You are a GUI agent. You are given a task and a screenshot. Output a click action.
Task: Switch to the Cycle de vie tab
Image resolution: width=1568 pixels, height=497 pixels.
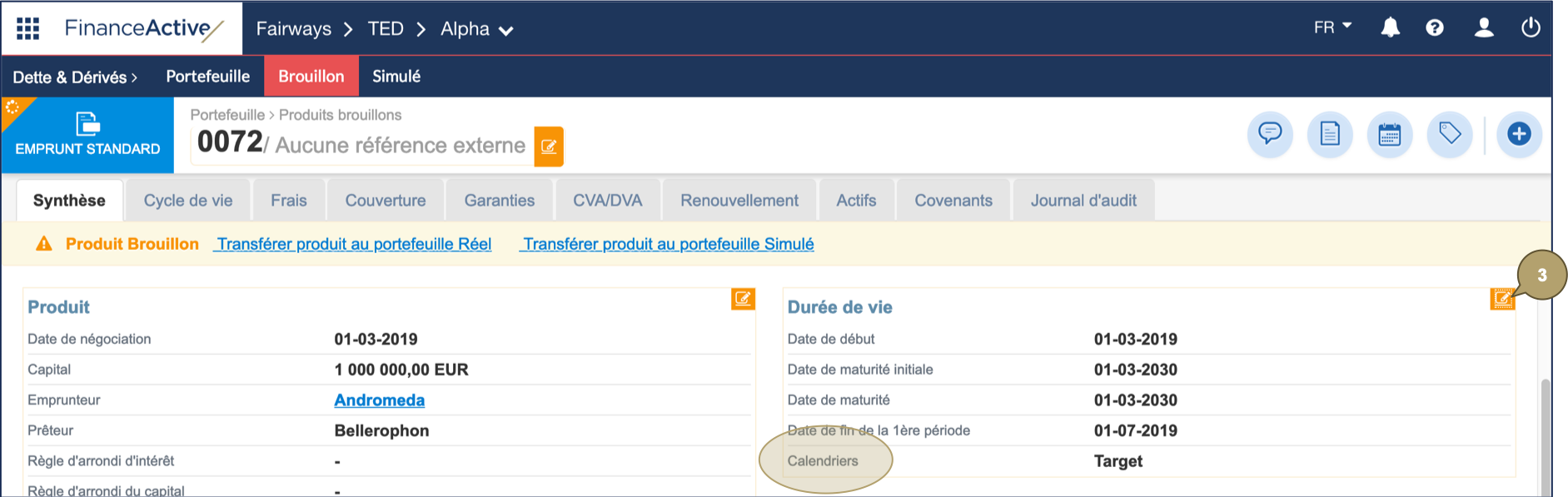pos(188,201)
